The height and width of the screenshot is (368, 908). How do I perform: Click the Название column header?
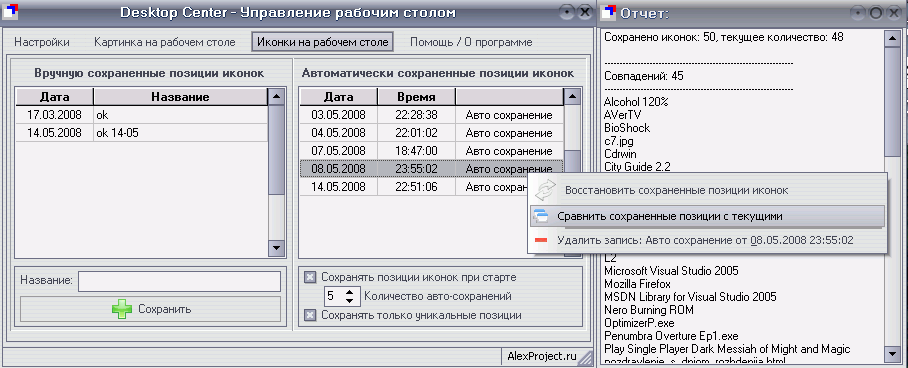coord(180,97)
